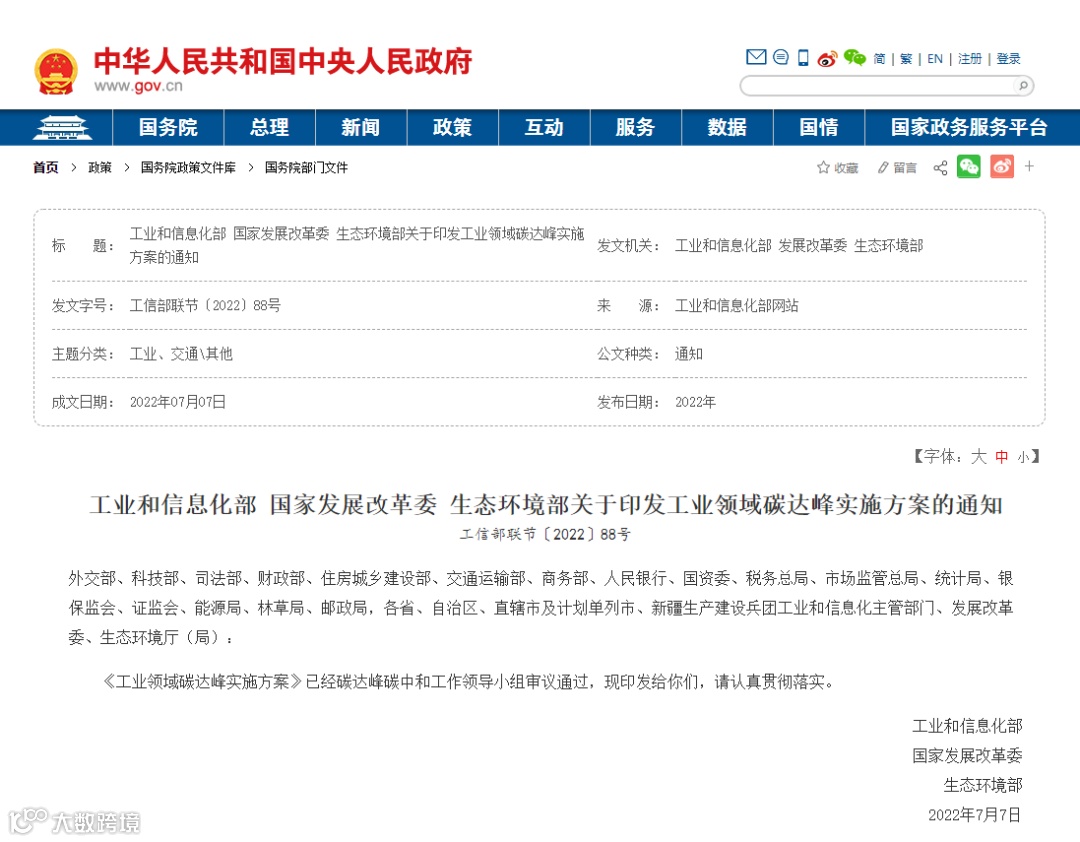Click document number 工信部联节〔2022〕88号 in table

(x=205, y=305)
